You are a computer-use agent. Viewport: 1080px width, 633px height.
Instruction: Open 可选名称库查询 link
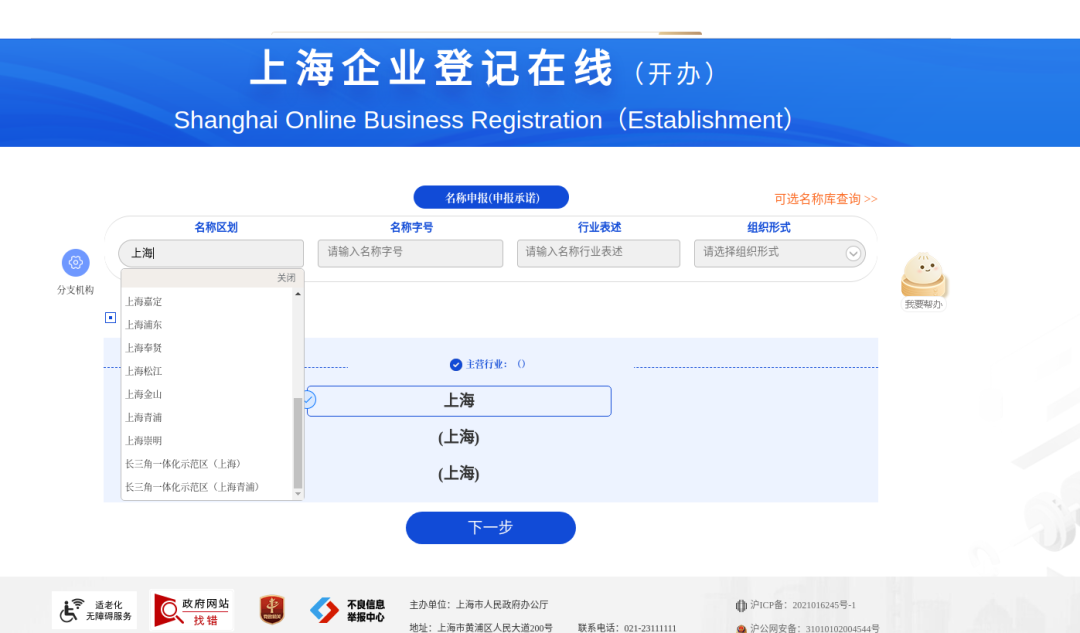826,199
